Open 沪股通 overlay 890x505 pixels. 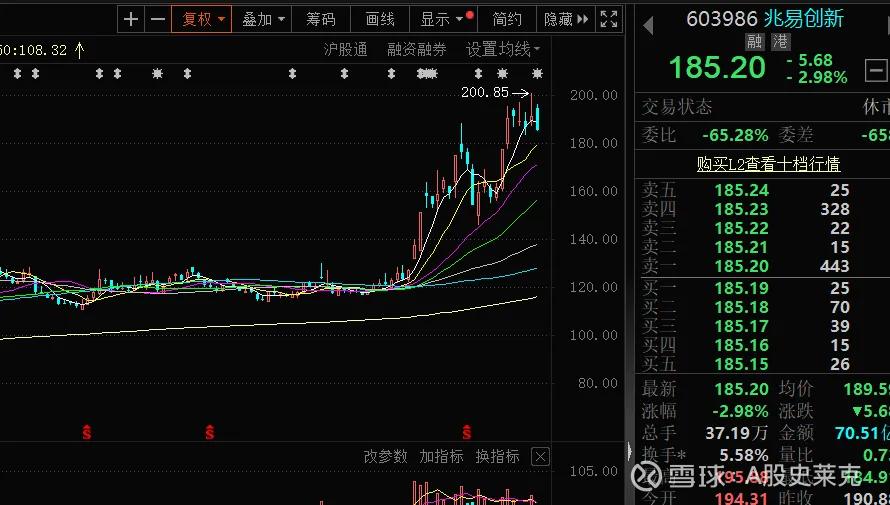coord(345,50)
